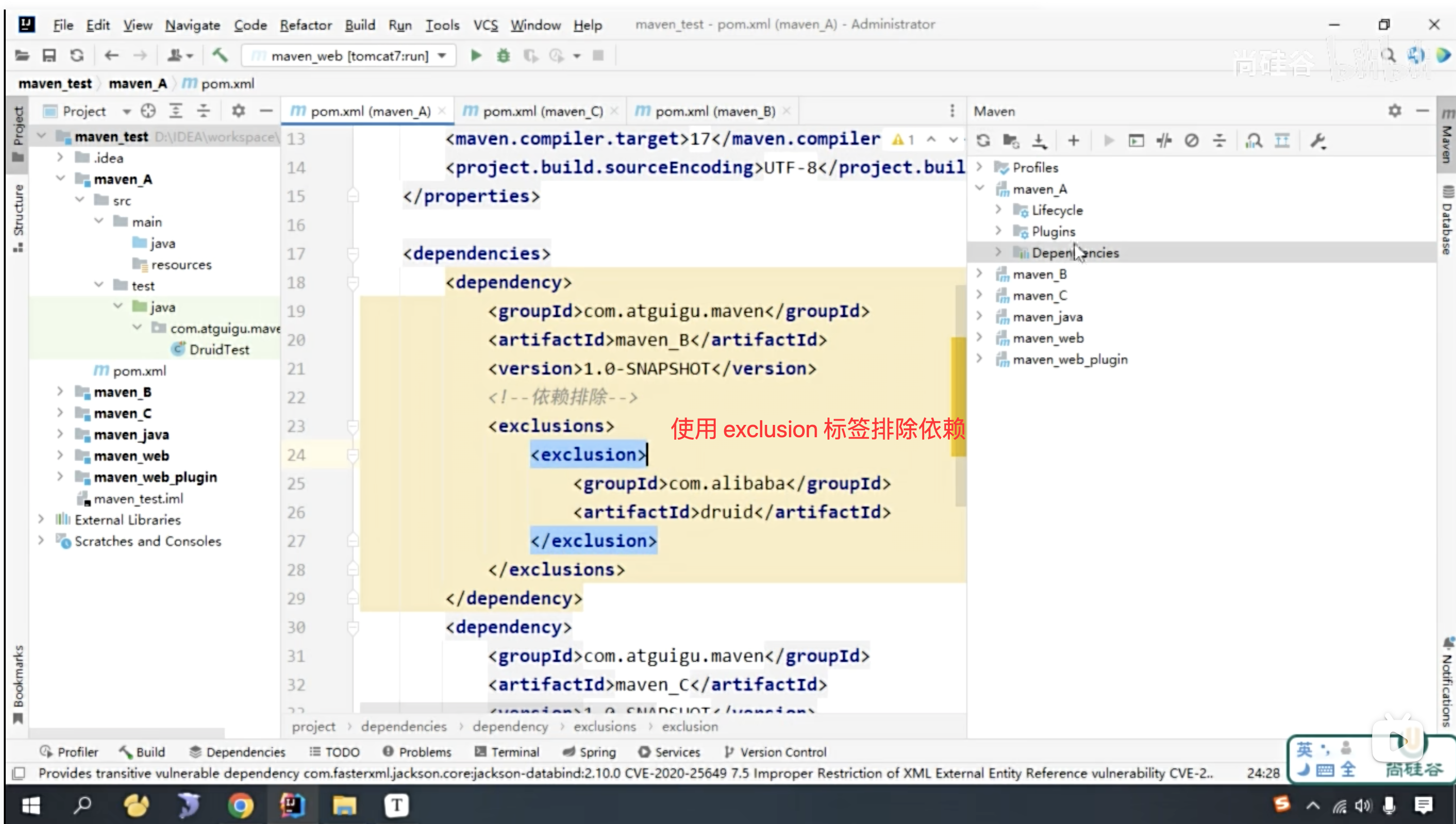The height and width of the screenshot is (824, 1456).
Task: Toggle the Bookmarks tool window stripe
Action: (x=18, y=682)
